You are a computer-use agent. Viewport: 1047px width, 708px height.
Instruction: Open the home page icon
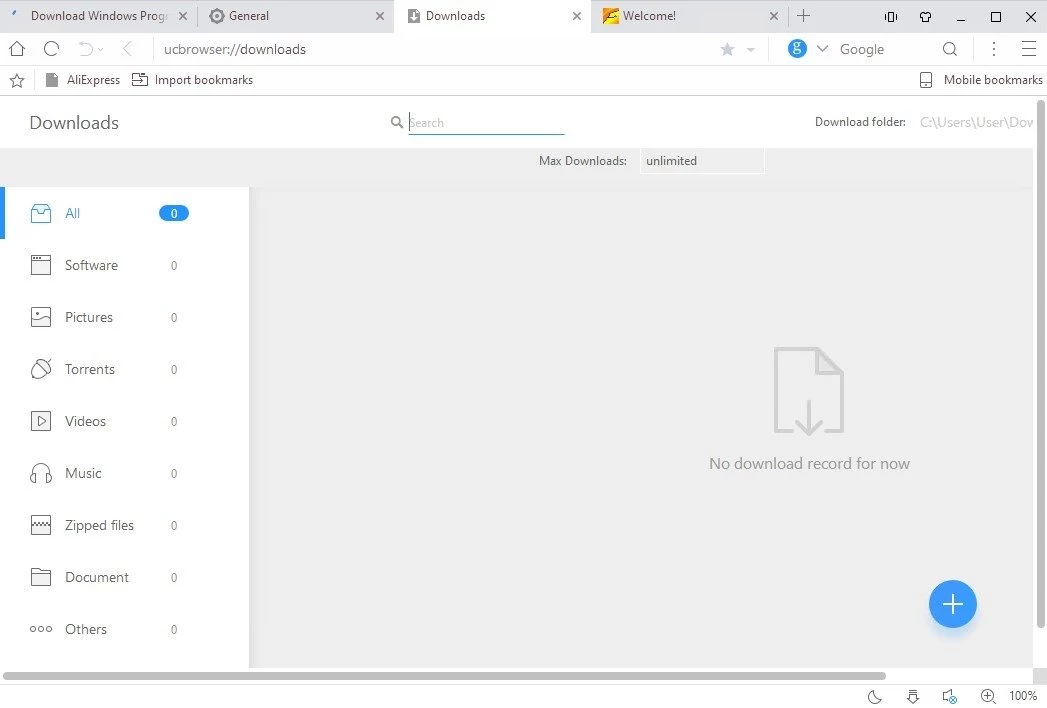[17, 49]
